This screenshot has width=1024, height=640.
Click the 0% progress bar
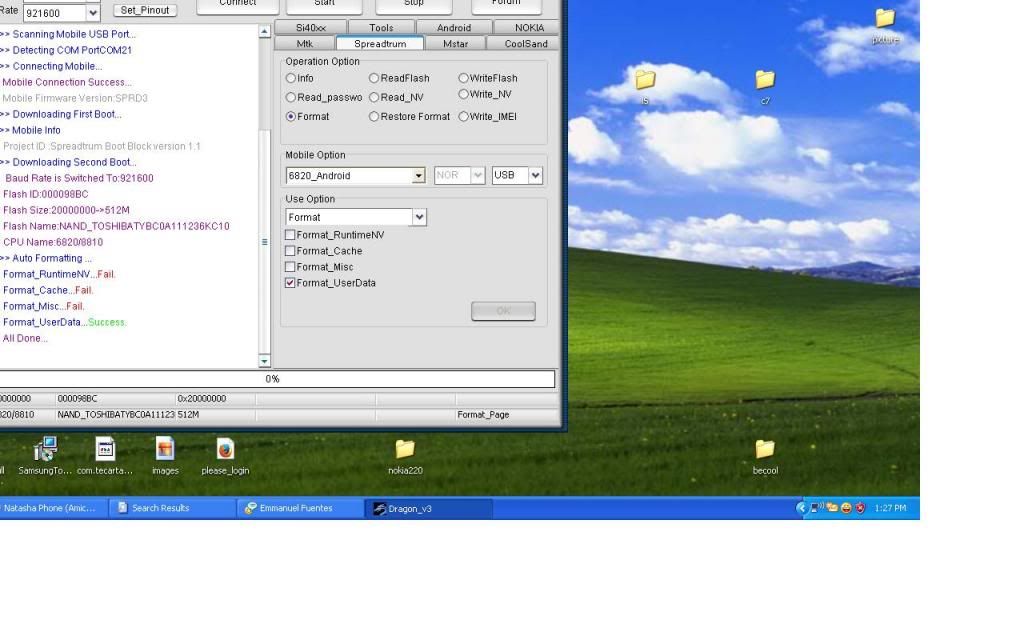pyautogui.click(x=277, y=379)
